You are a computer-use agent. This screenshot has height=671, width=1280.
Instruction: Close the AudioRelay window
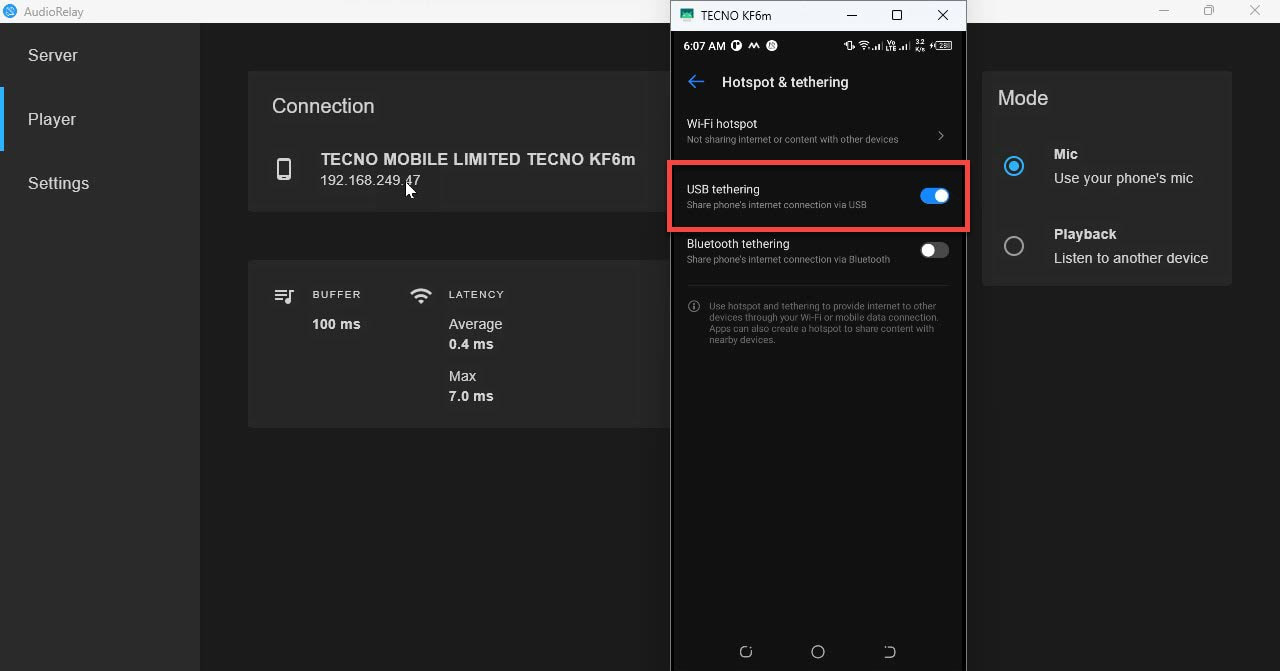click(1256, 11)
